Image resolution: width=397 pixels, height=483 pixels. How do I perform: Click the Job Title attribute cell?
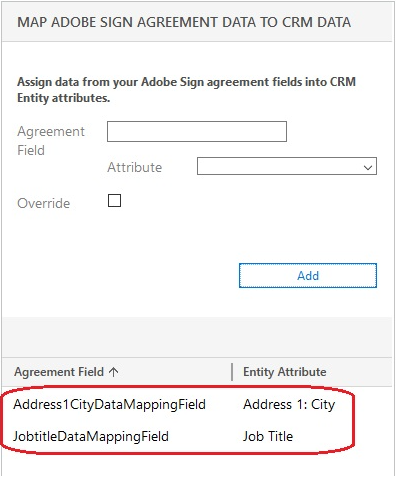click(268, 436)
